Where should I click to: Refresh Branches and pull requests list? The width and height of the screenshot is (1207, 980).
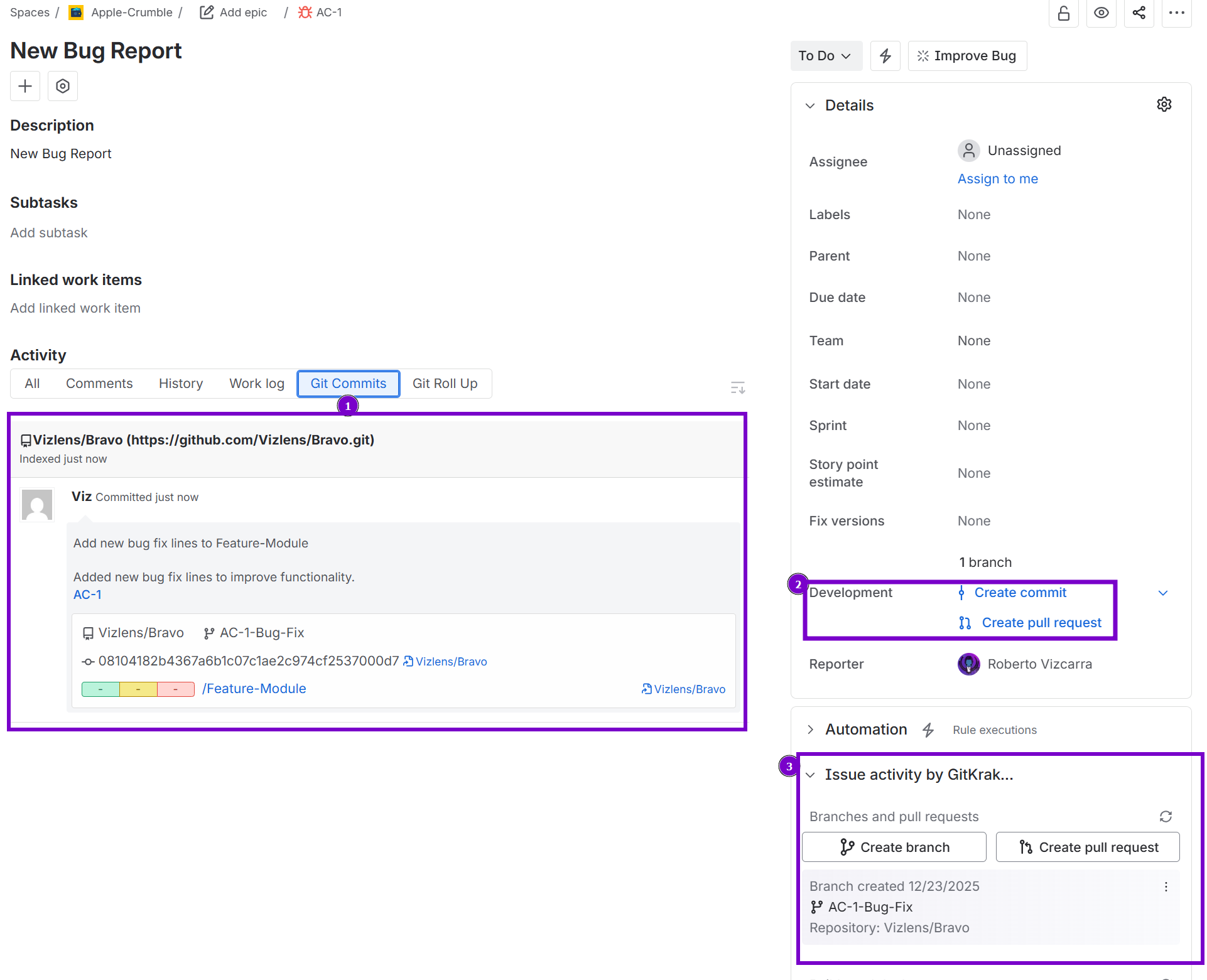pyautogui.click(x=1166, y=816)
